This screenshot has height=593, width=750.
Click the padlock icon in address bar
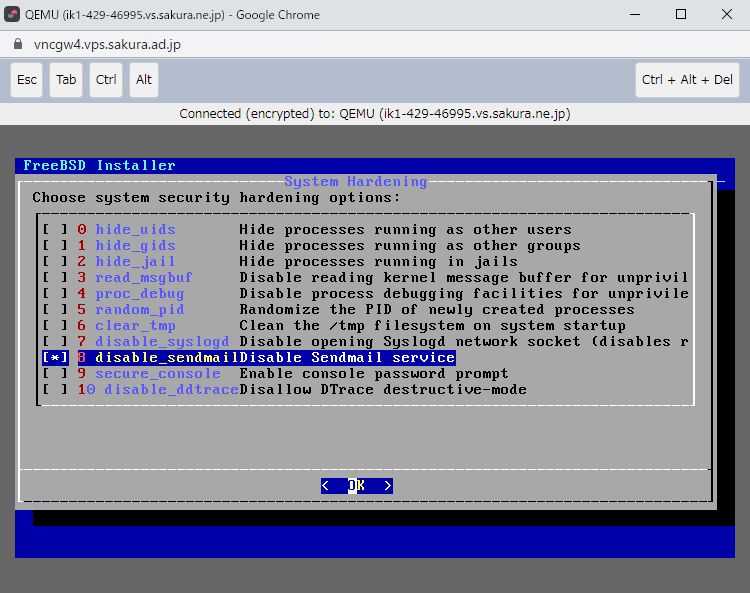click(x=18, y=44)
